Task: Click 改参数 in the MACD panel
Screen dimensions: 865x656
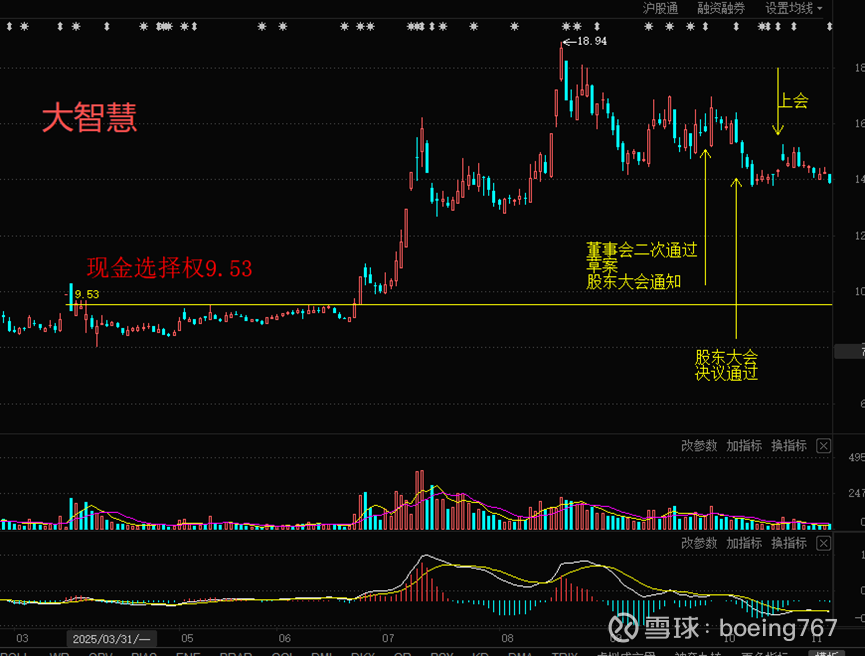Action: click(699, 543)
